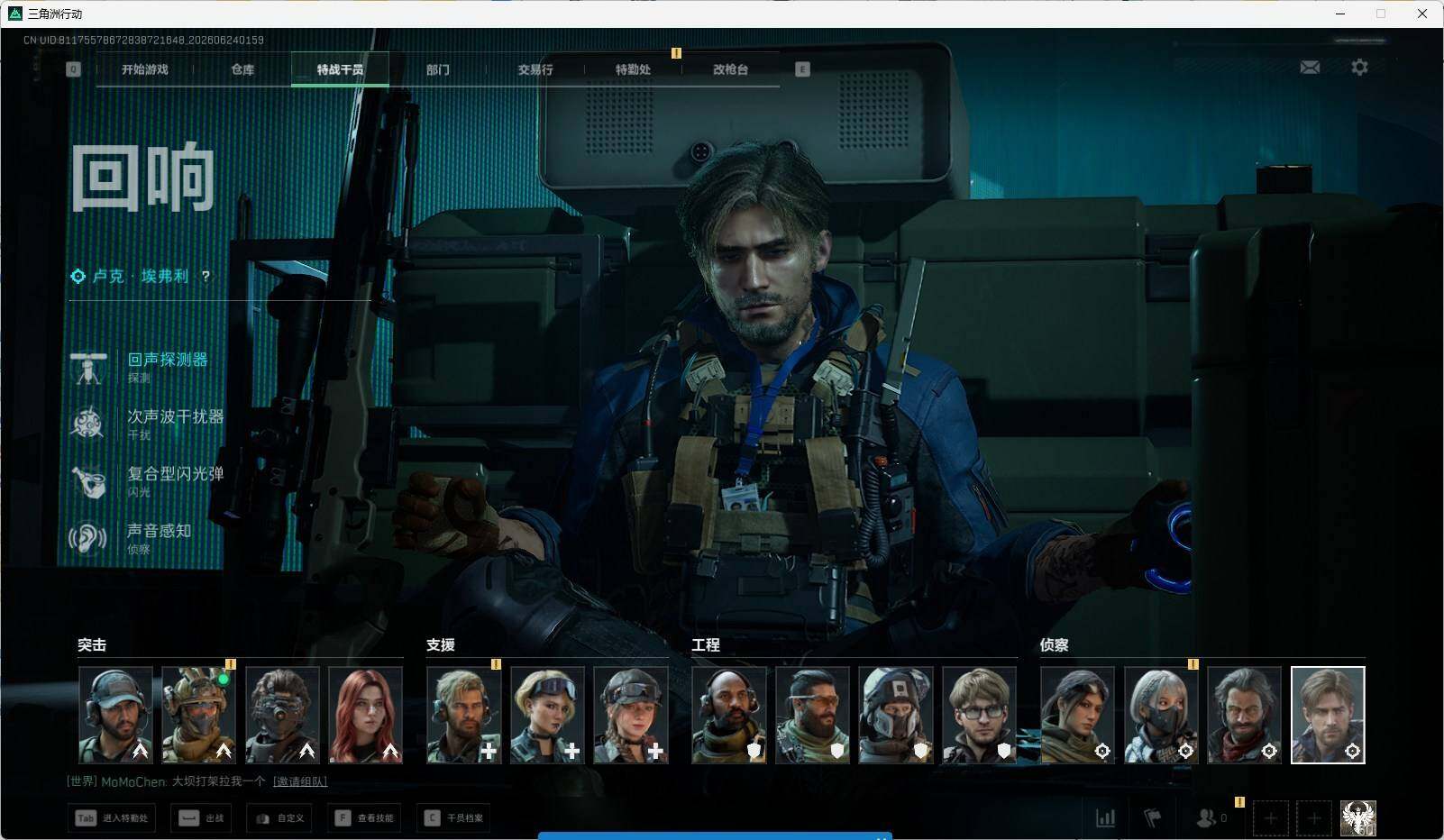Open the player avatar with eagle emblem

click(1357, 818)
